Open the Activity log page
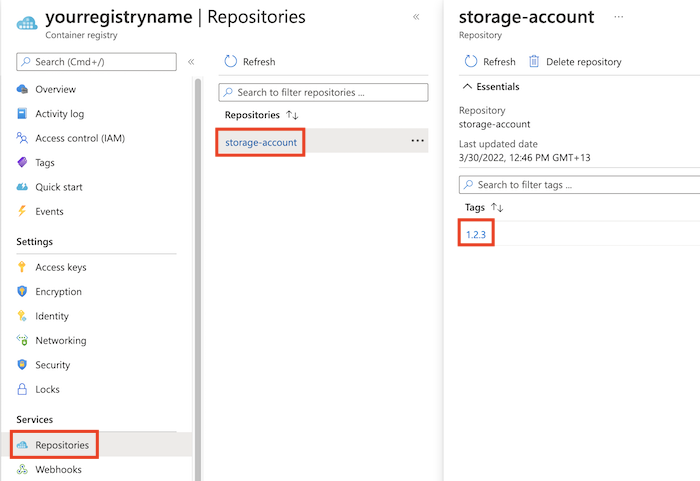700x481 pixels. [x=59, y=114]
